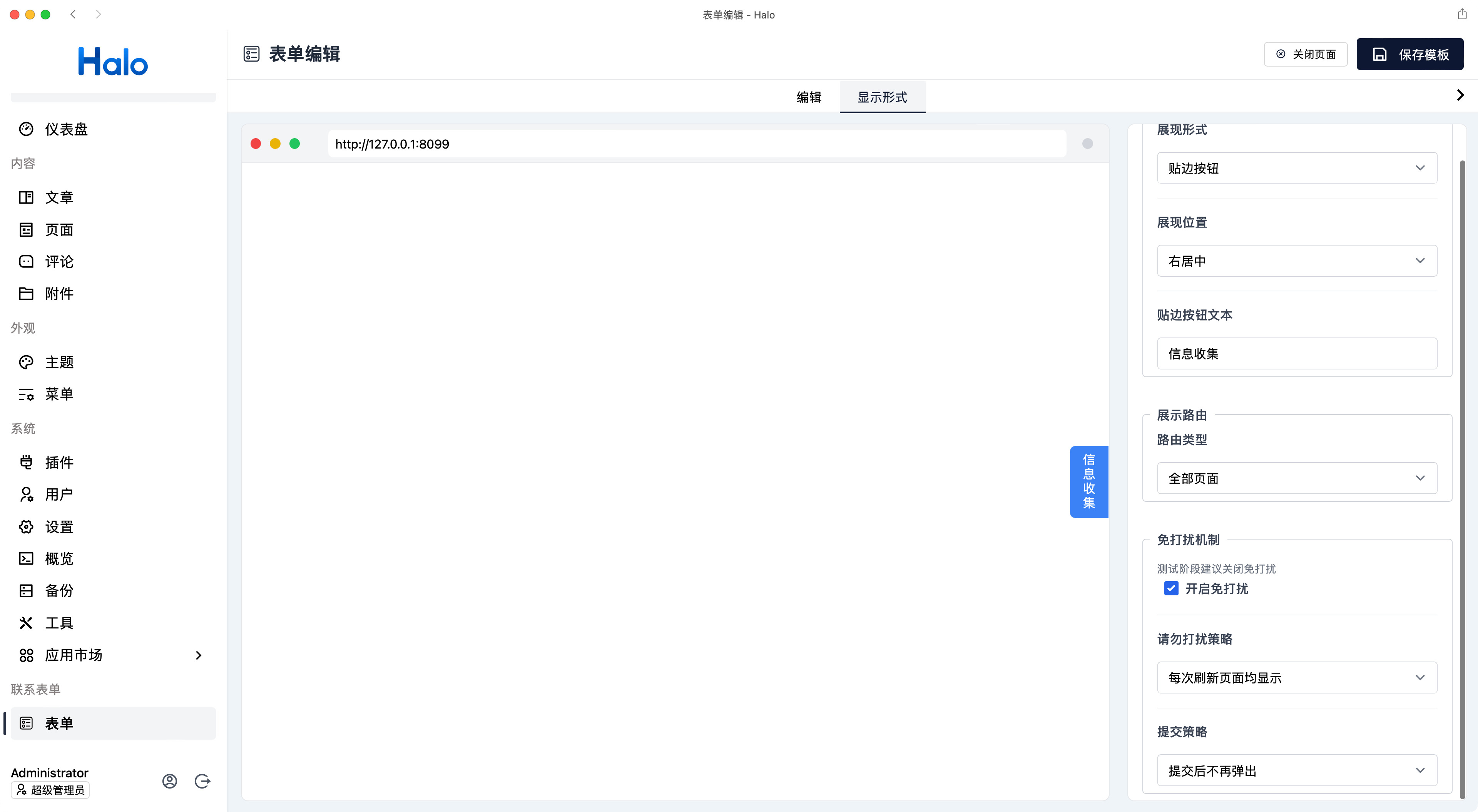Image resolution: width=1478 pixels, height=812 pixels.
Task: Open 工具 in the sidebar
Action: click(113, 623)
